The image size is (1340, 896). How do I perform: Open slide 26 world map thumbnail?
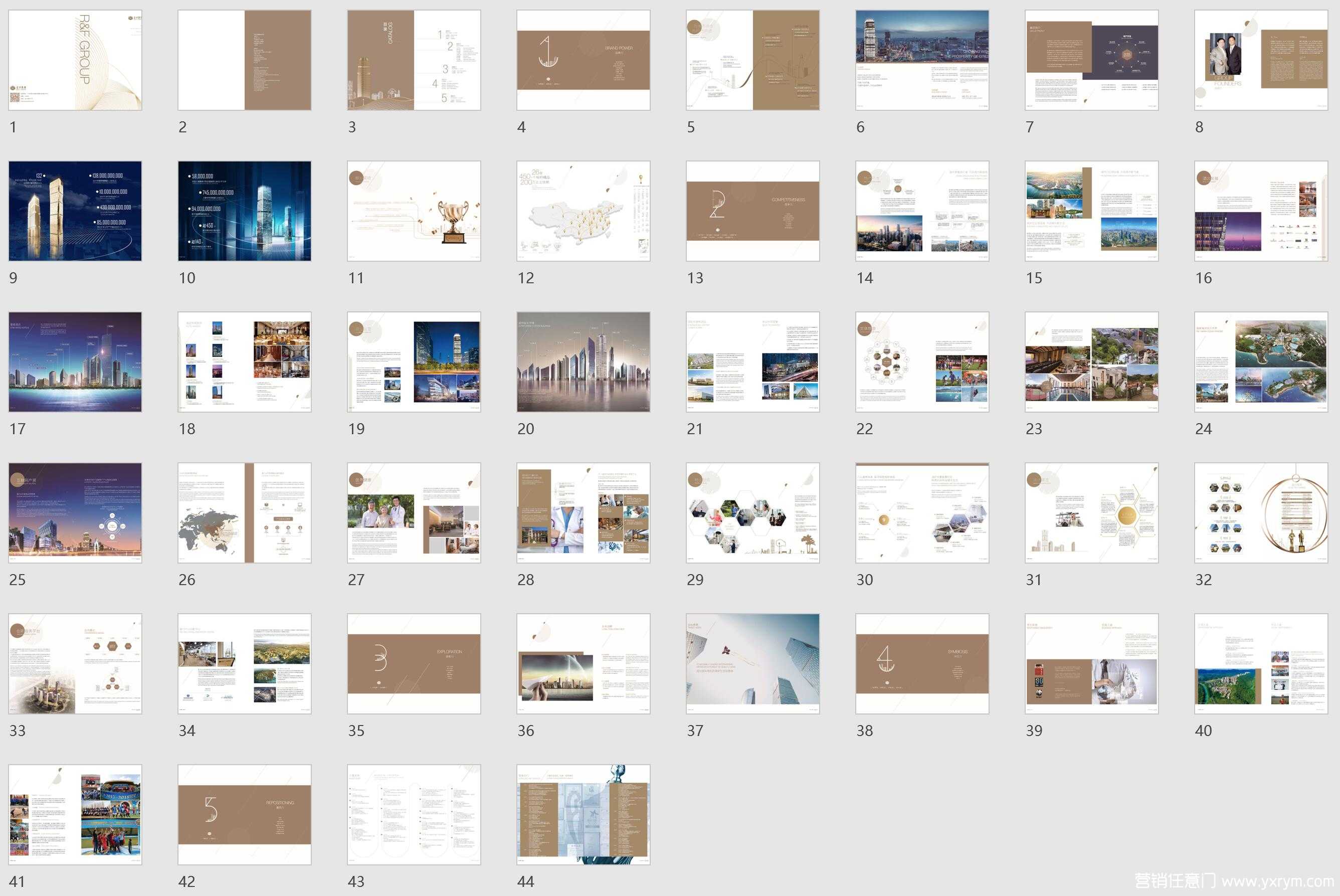click(245, 512)
